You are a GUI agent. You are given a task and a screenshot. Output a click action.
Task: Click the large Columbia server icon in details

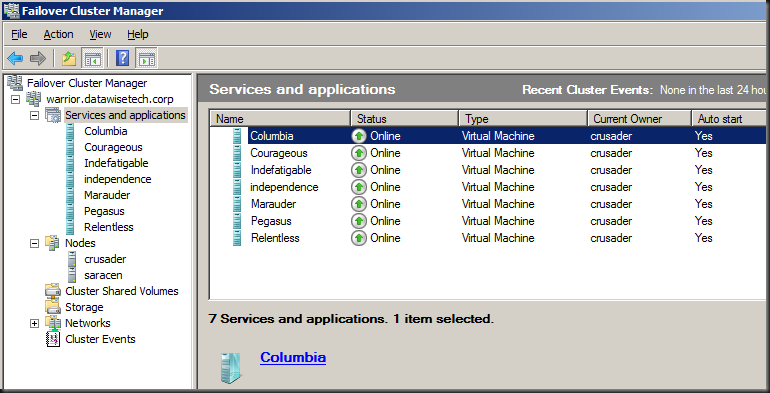pyautogui.click(x=231, y=368)
